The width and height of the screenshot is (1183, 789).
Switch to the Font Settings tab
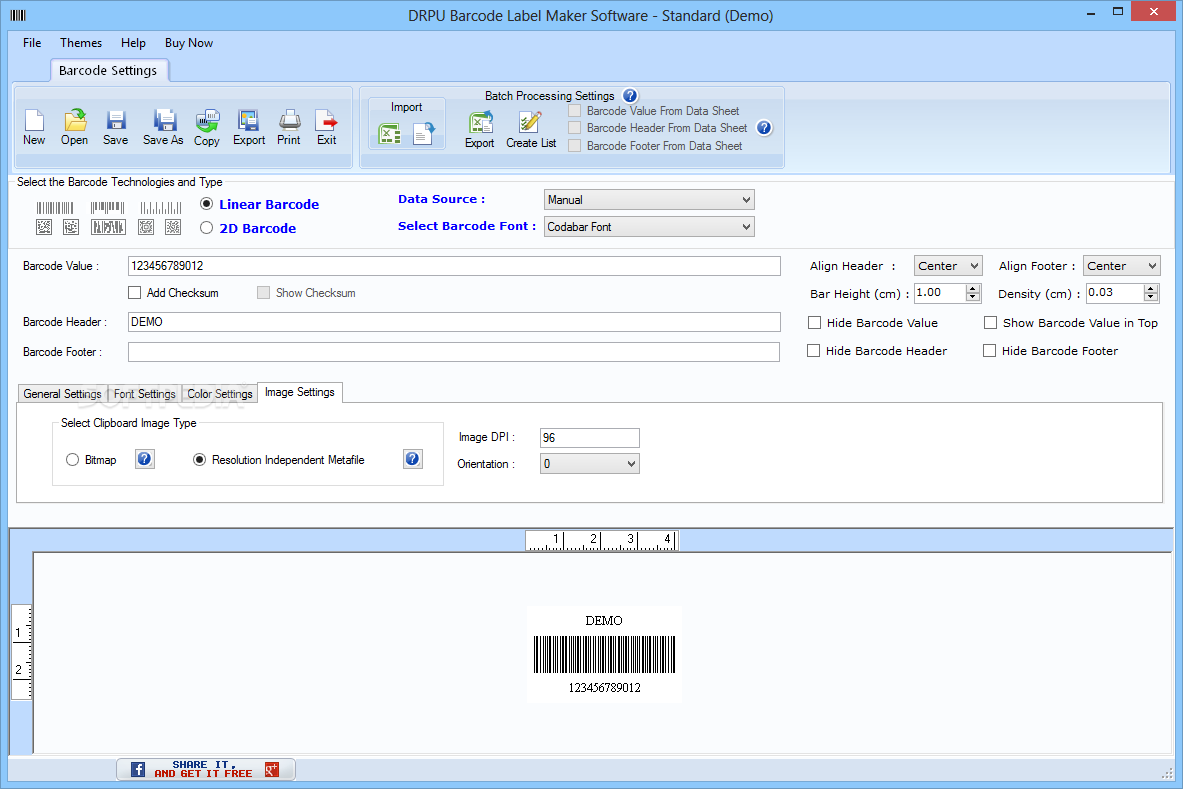pos(144,394)
